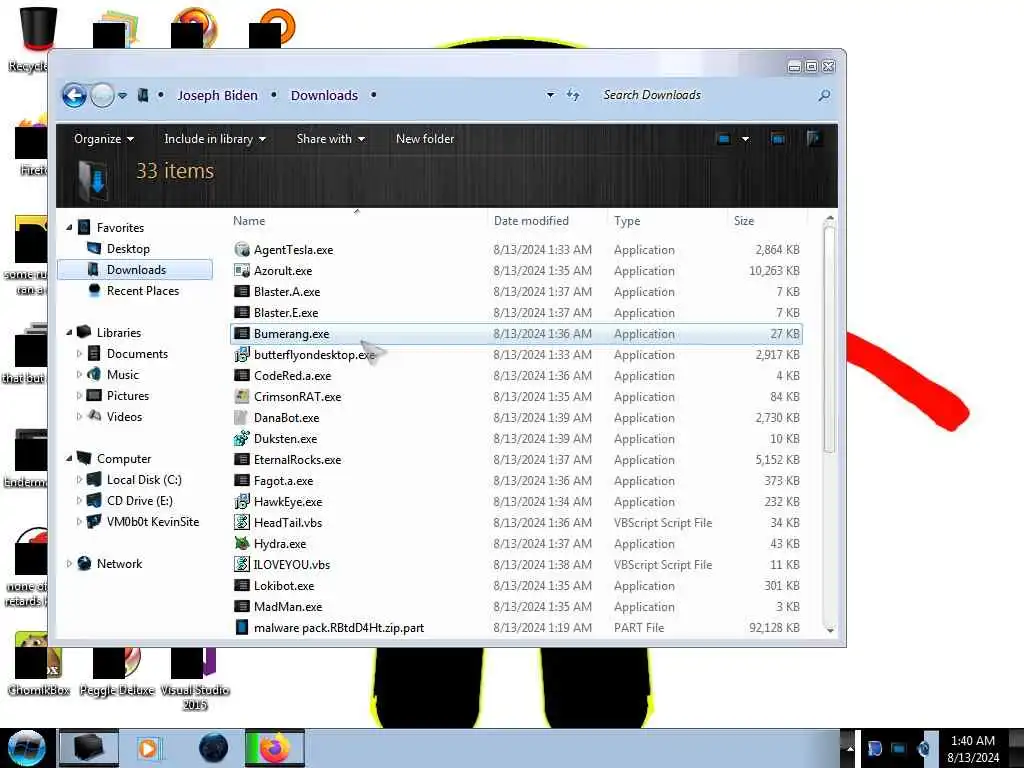Select CD Drive (E:) in sidebar
The height and width of the screenshot is (768, 1024).
pos(139,500)
